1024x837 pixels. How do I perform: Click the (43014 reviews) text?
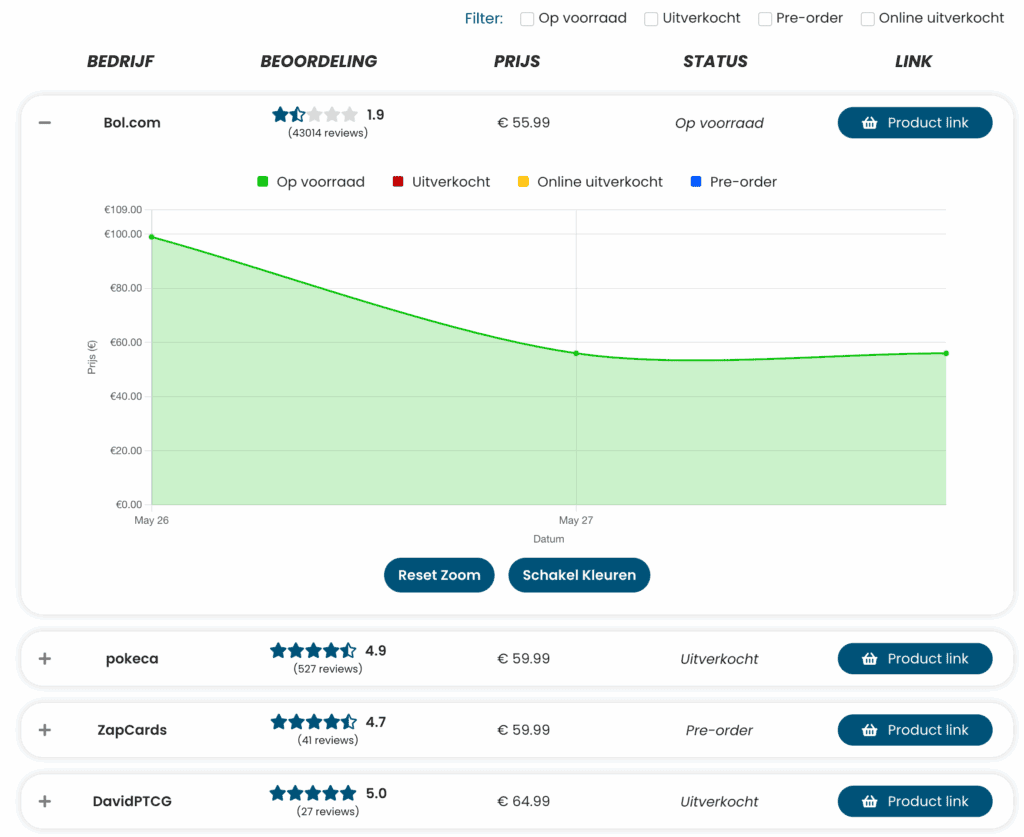click(x=328, y=133)
